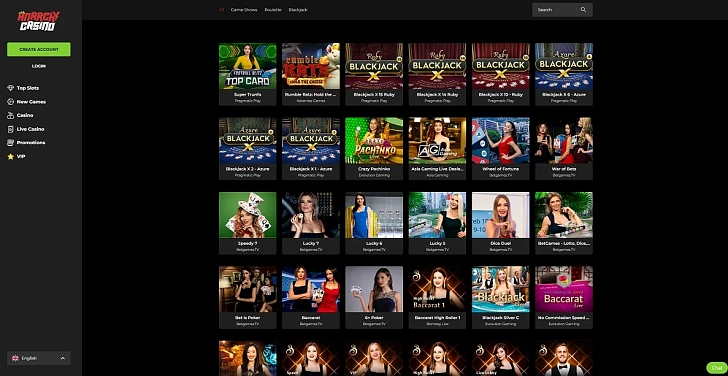Click the Casino icon in sidebar
This screenshot has width=728, height=376.
tap(11, 115)
